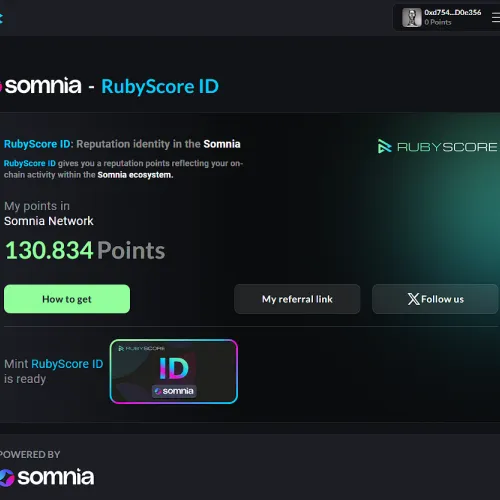The height and width of the screenshot is (500, 500).
Task: Click the small RubyScore logo on ID card
Action: pyautogui.click(x=142, y=348)
